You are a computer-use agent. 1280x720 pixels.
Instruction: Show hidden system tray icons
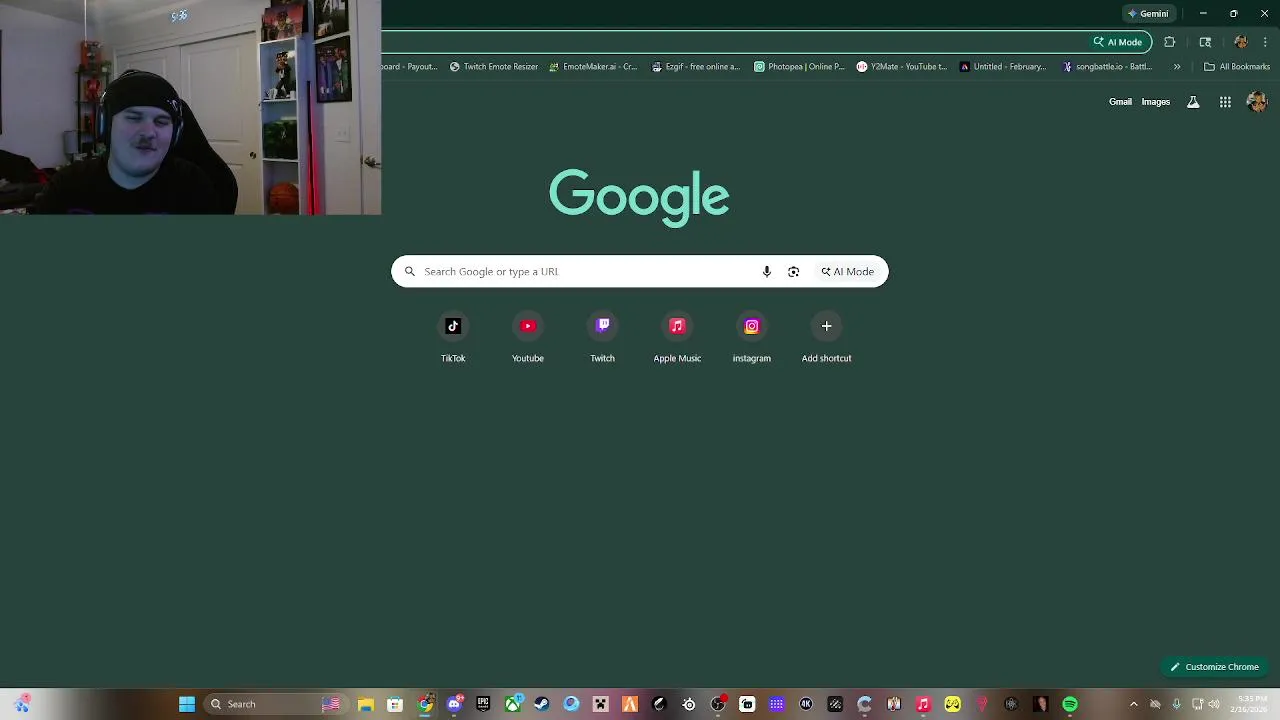tap(1133, 704)
